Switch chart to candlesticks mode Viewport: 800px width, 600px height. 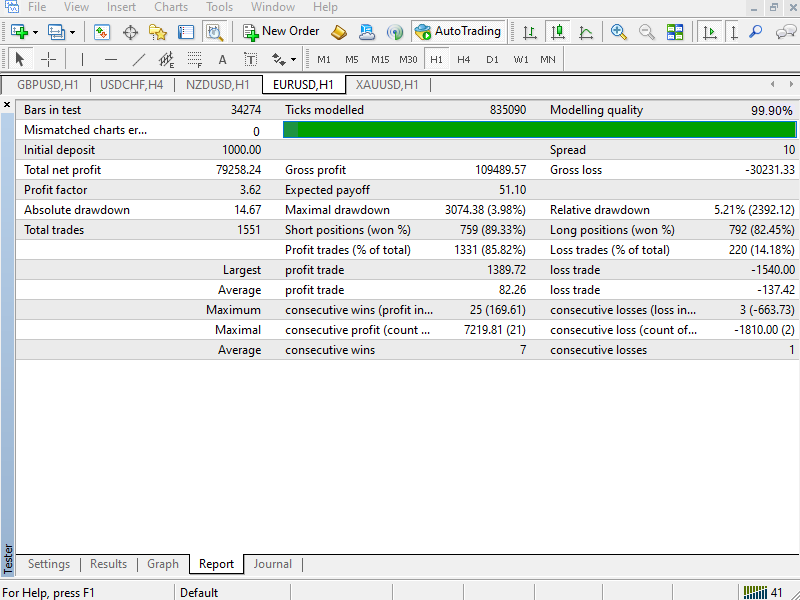point(558,32)
